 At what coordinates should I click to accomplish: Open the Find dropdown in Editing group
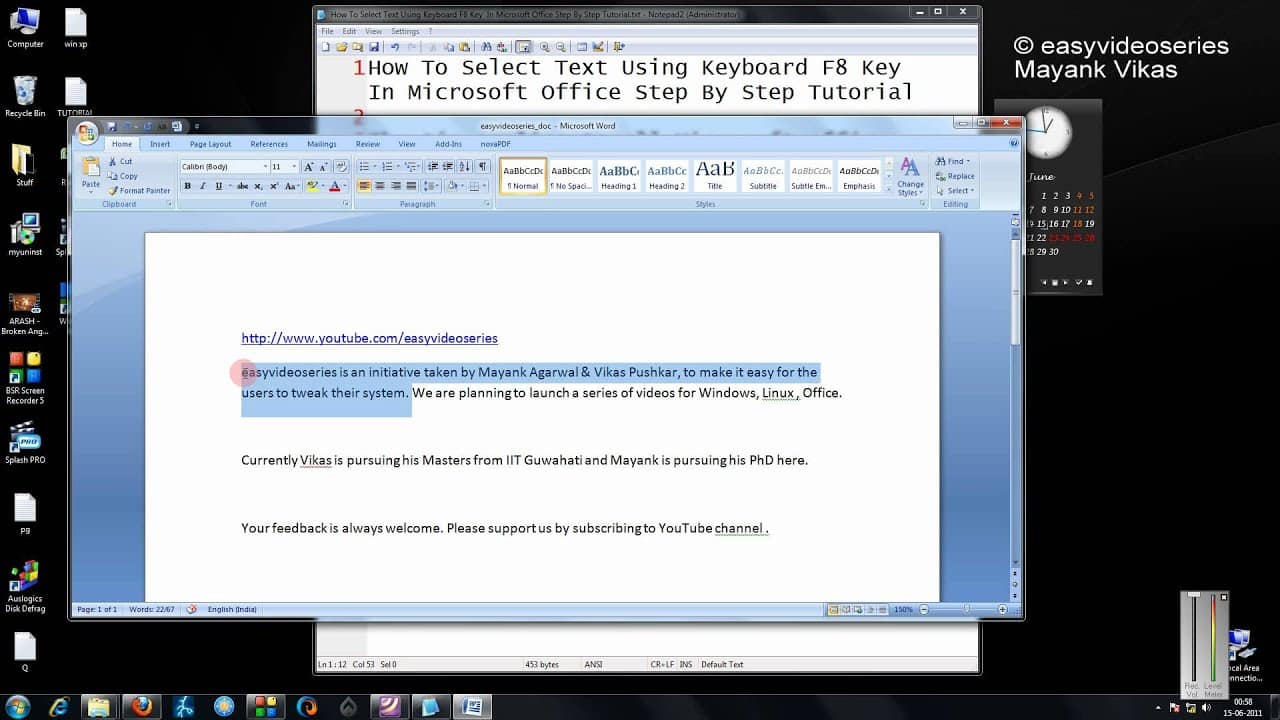[x=953, y=161]
